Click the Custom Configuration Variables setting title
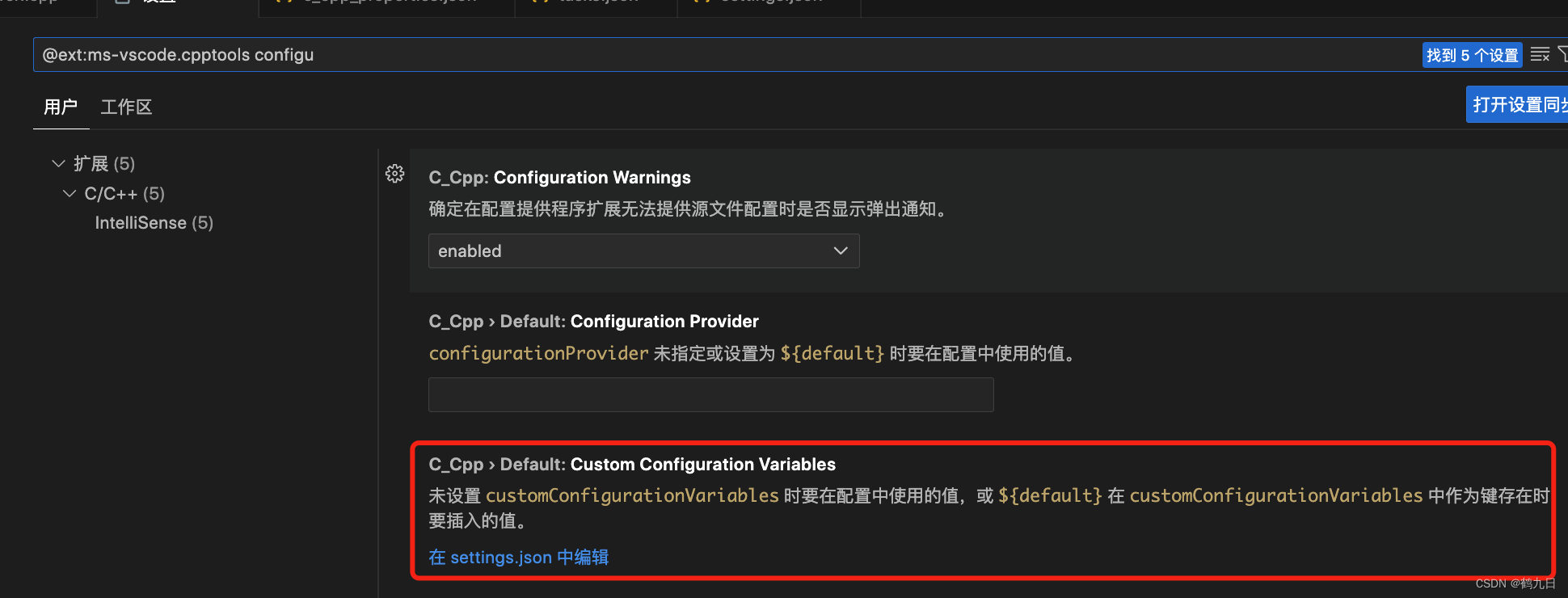1568x598 pixels. point(632,465)
